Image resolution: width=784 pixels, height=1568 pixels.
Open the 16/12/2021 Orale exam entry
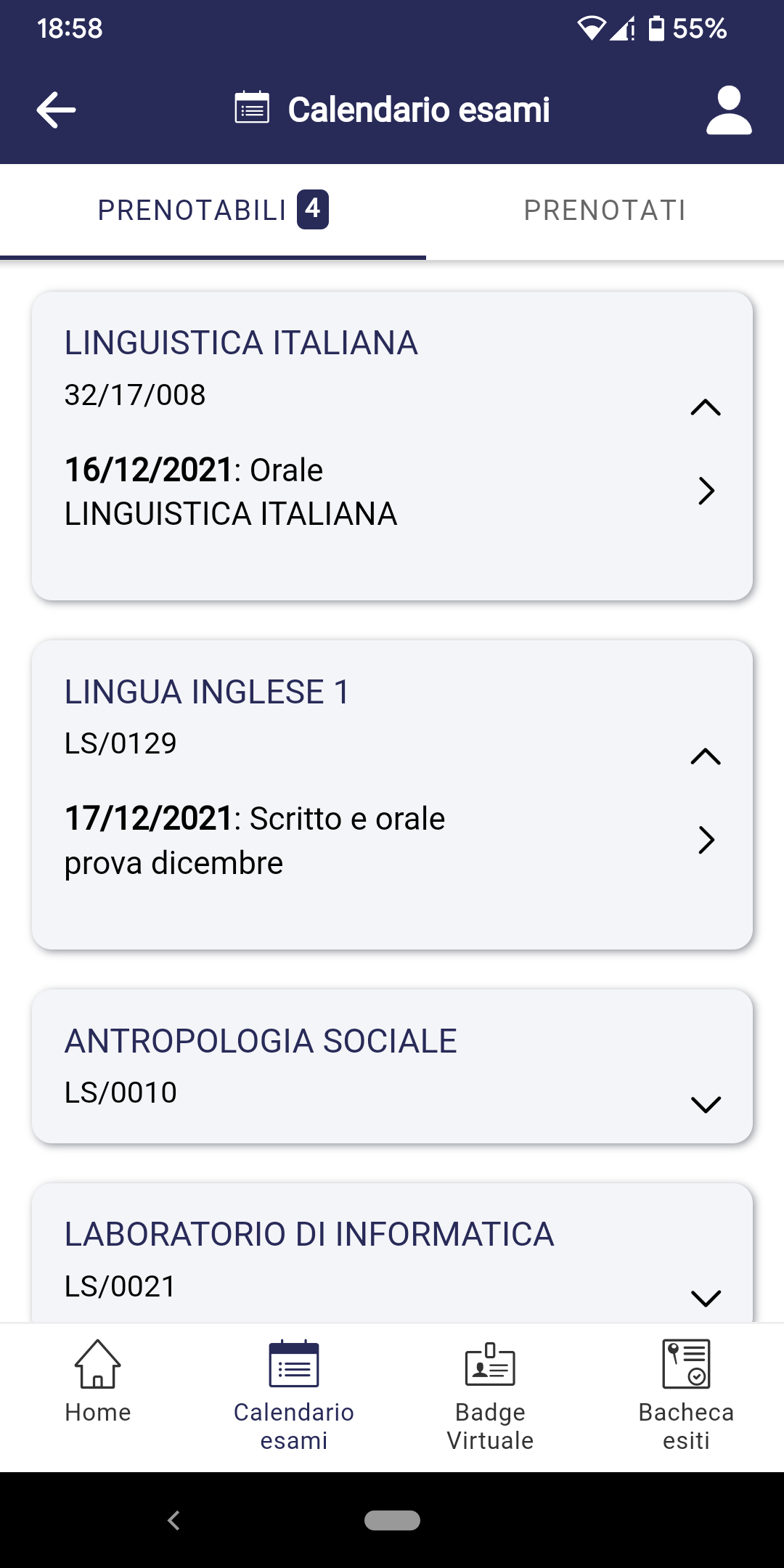pos(392,491)
